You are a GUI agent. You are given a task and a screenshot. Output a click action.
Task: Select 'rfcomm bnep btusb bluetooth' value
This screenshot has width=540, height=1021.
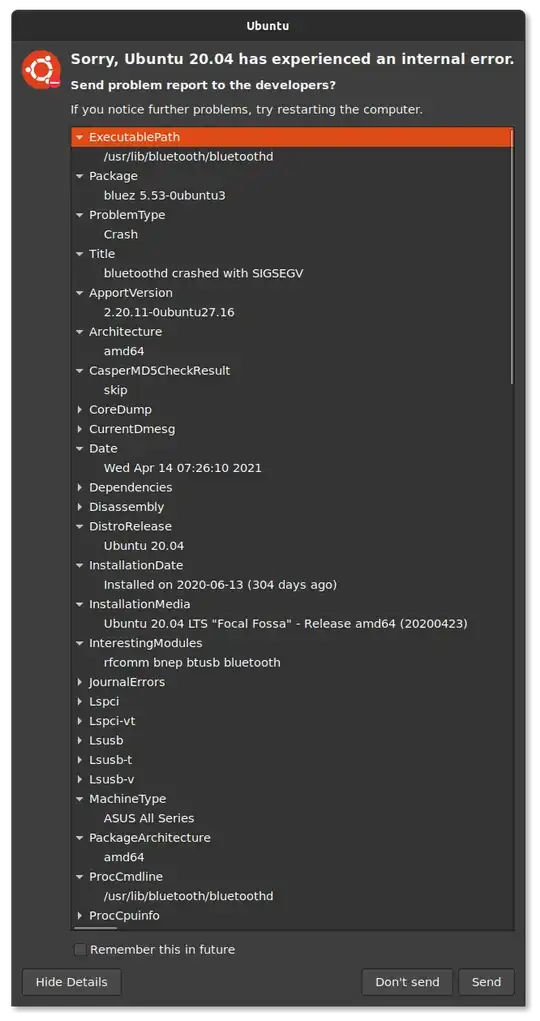(x=192, y=662)
